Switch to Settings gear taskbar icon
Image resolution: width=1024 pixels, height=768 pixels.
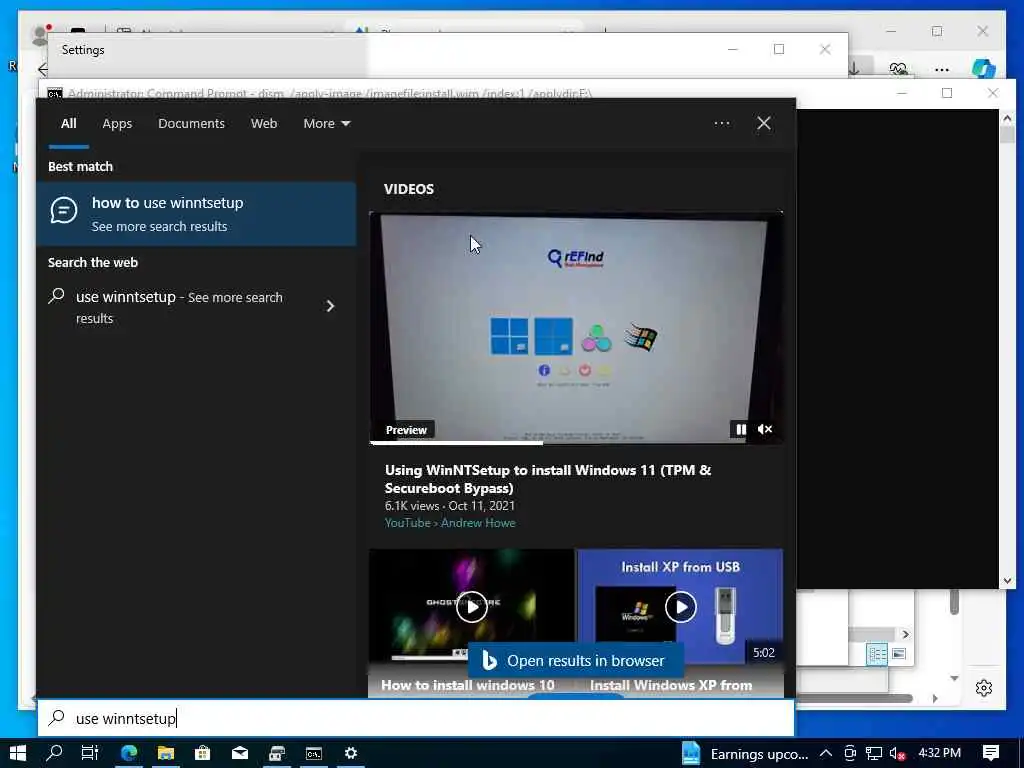(x=351, y=754)
